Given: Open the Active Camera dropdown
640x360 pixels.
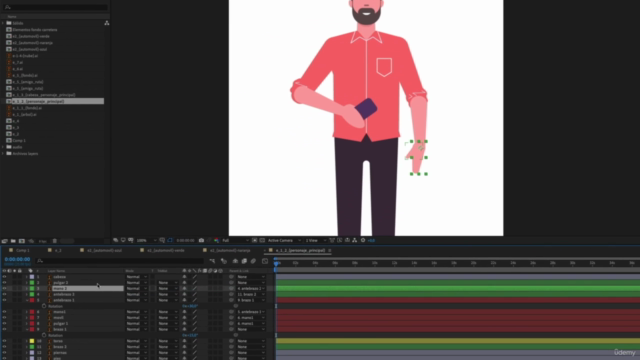Looking at the screenshot, I should (284, 240).
